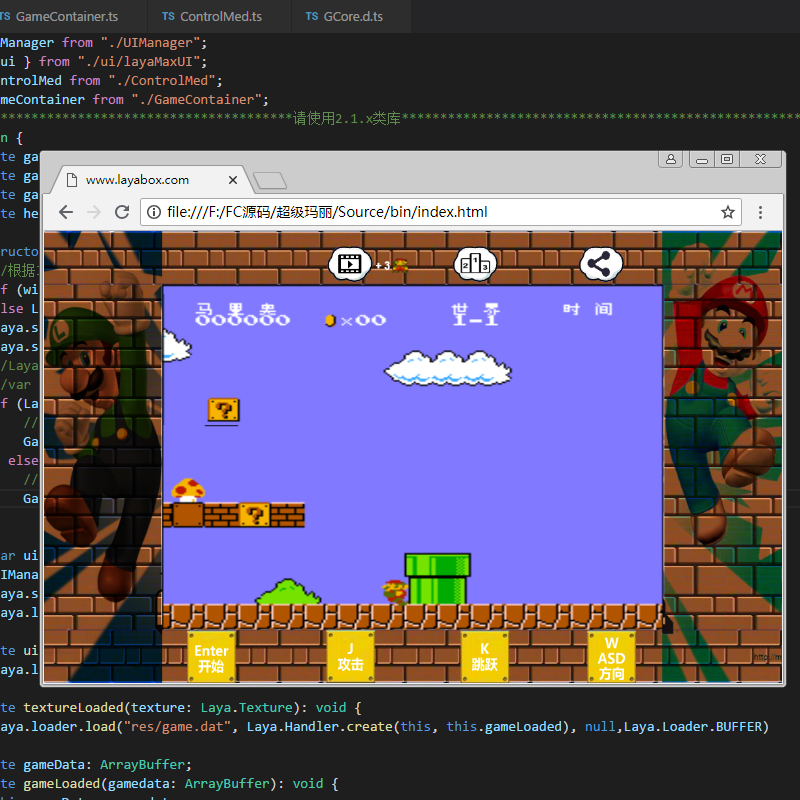Close the www.layabox.com browser tab

click(x=233, y=180)
